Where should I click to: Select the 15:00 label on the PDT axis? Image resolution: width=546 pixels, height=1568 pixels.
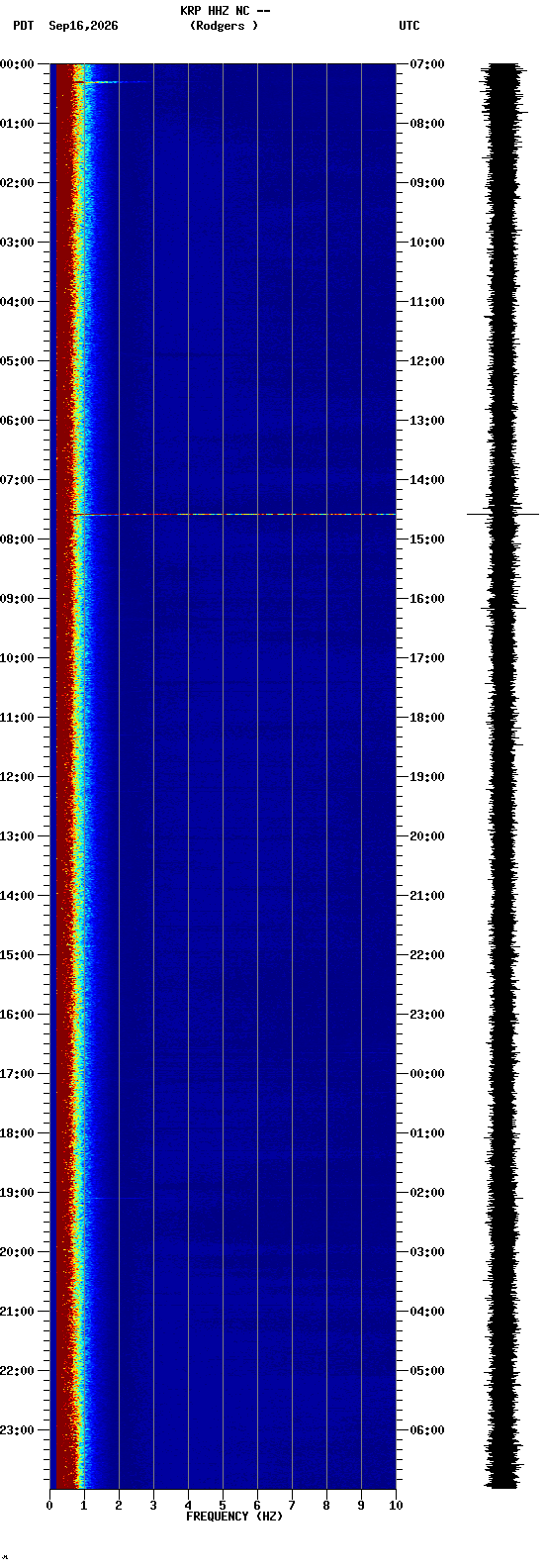tap(17, 955)
